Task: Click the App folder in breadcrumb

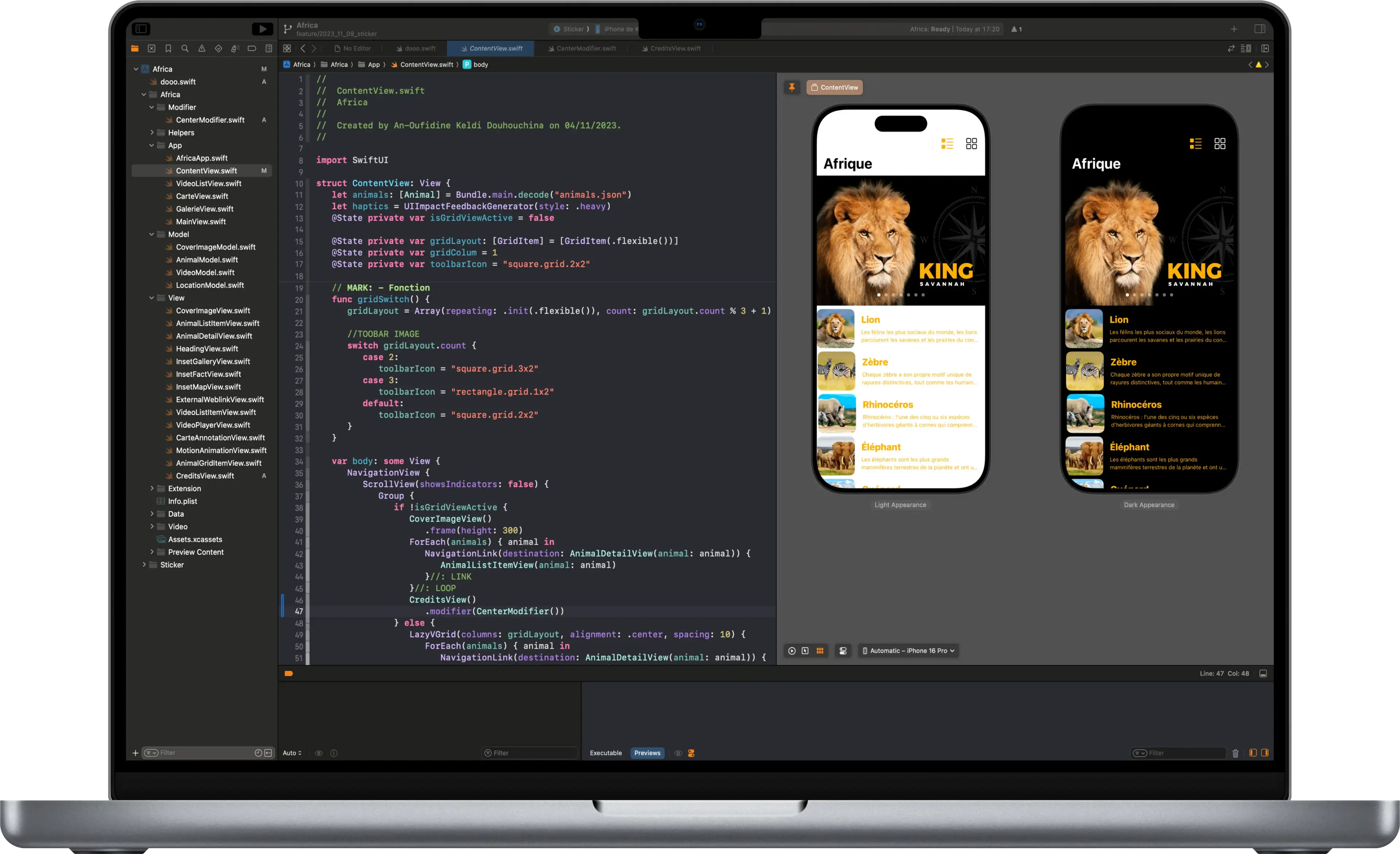Action: pos(369,64)
